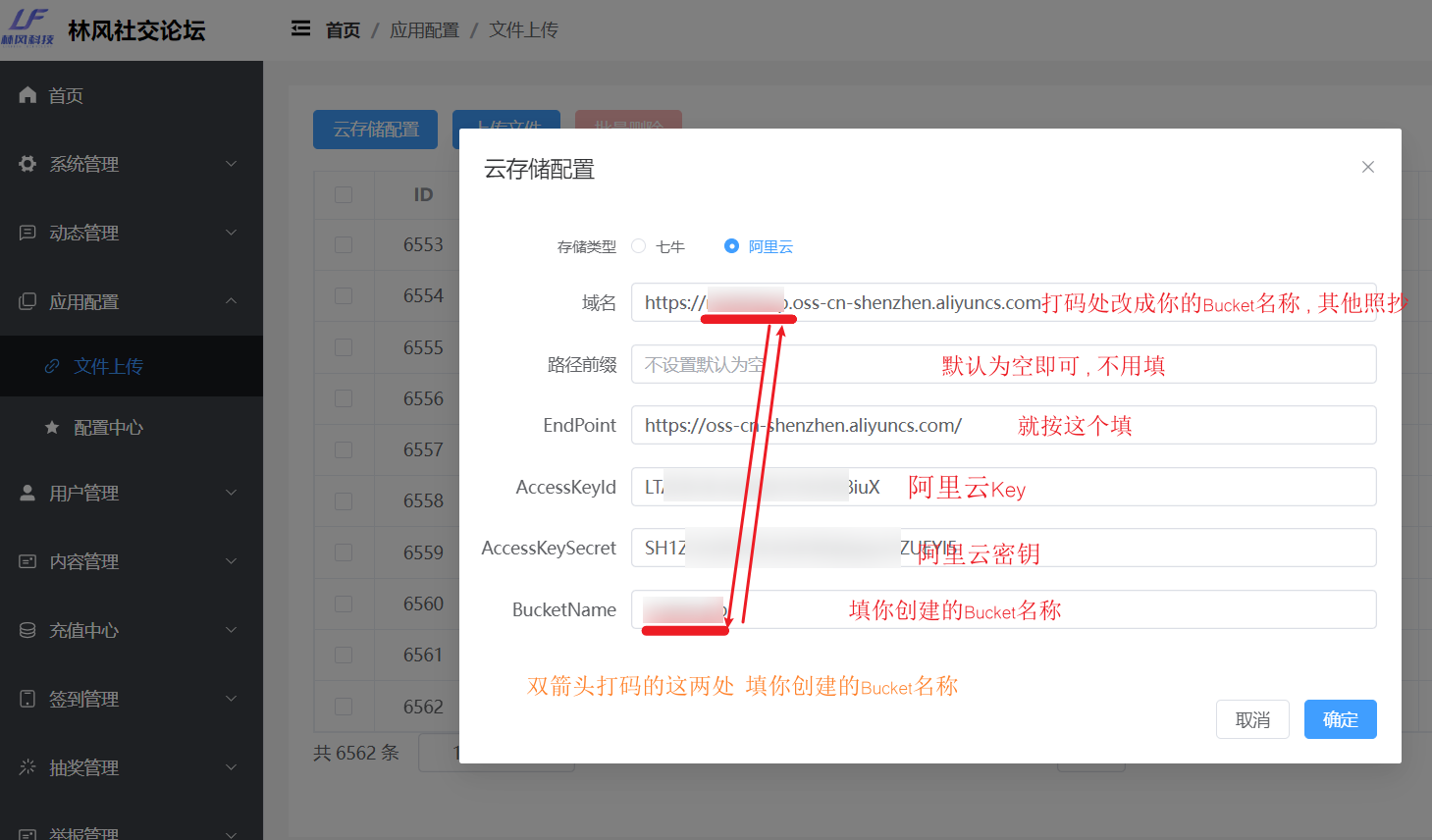The width and height of the screenshot is (1432, 840).
Task: Click the AccessKeyId input field
Action: [1003, 487]
